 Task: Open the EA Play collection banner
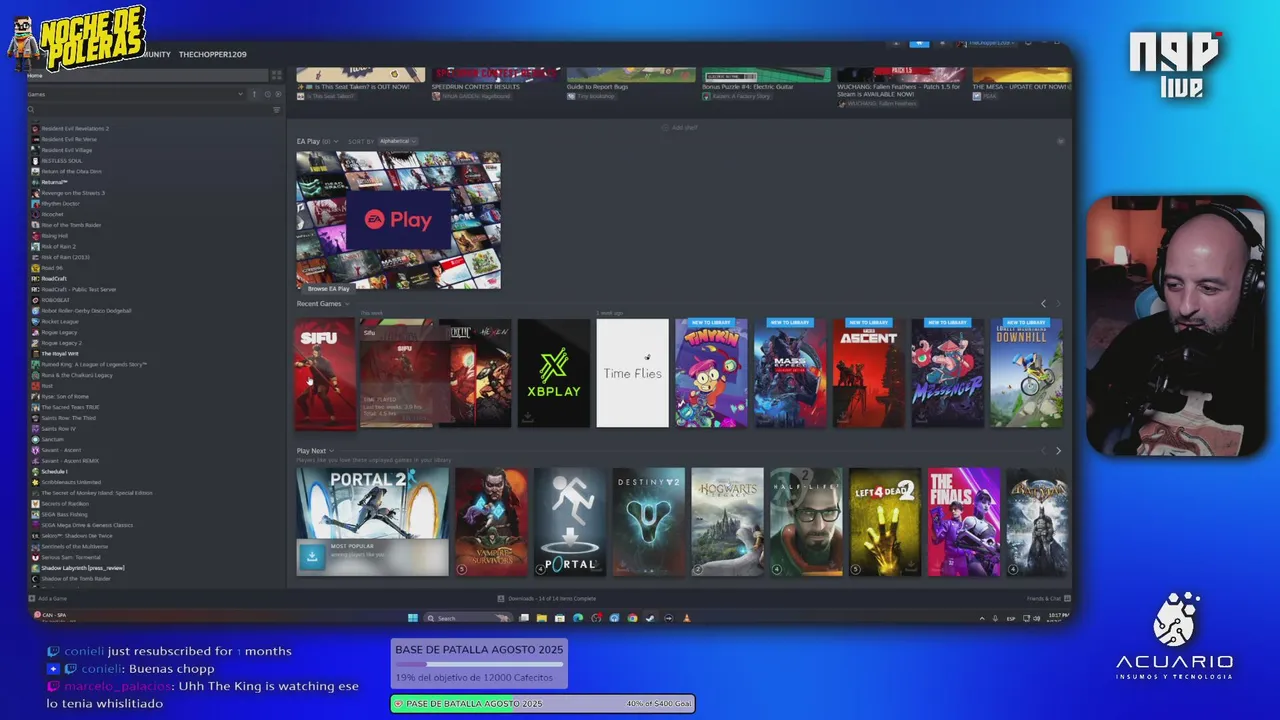click(x=398, y=219)
